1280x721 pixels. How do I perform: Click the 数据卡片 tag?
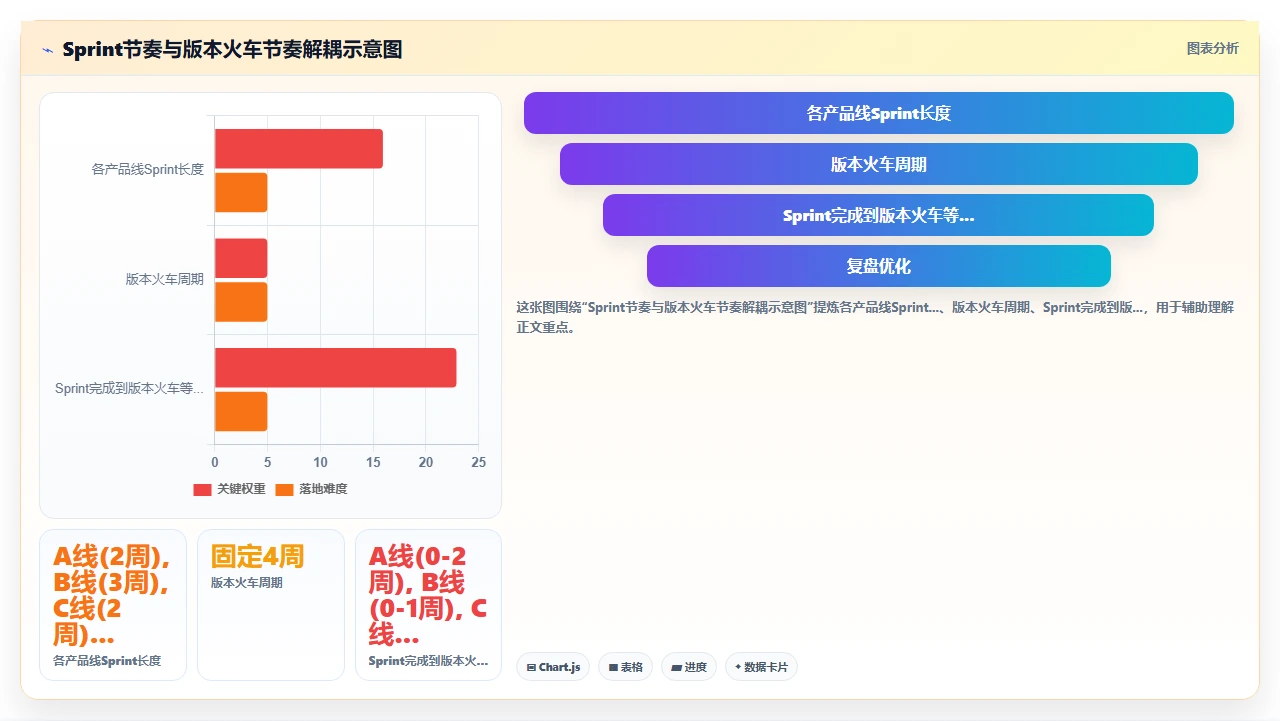click(761, 667)
